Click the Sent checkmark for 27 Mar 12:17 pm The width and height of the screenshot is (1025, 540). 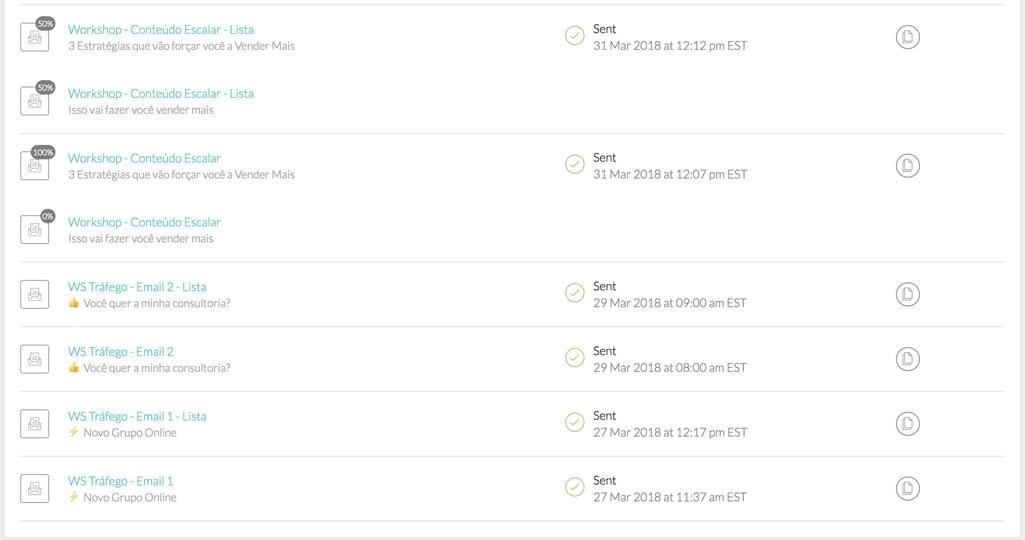click(x=575, y=422)
